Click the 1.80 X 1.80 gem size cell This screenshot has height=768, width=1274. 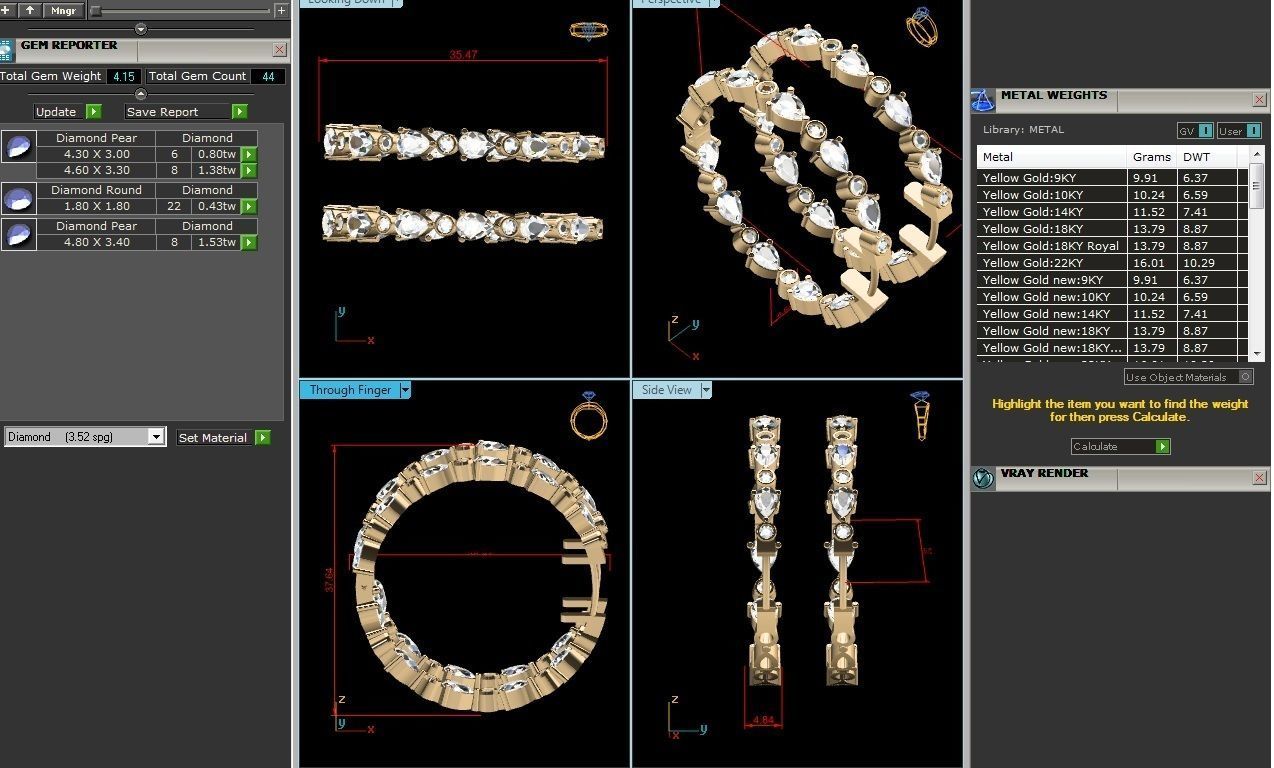(x=96, y=206)
